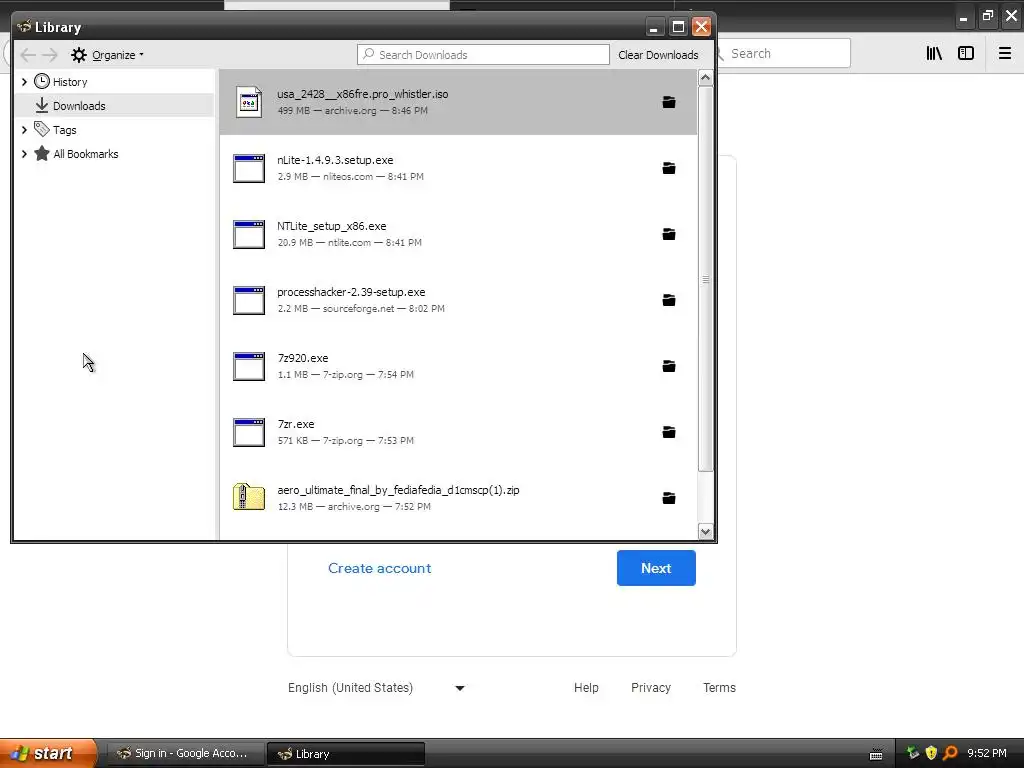Click the downloads list scrollbar thumb
Viewport: 1024px width, 768px height.
(705, 279)
